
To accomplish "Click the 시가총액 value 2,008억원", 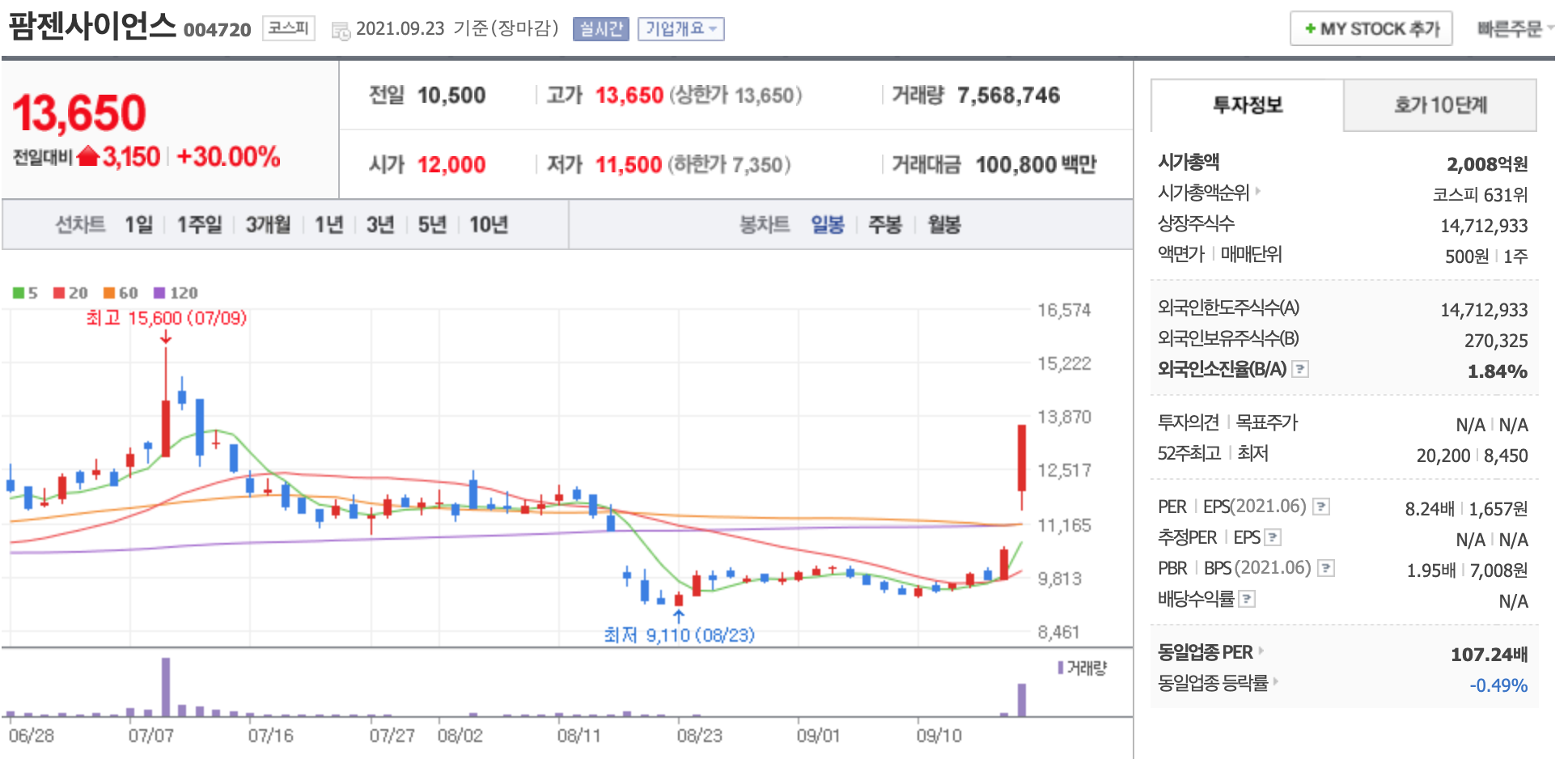I will (x=1487, y=164).
